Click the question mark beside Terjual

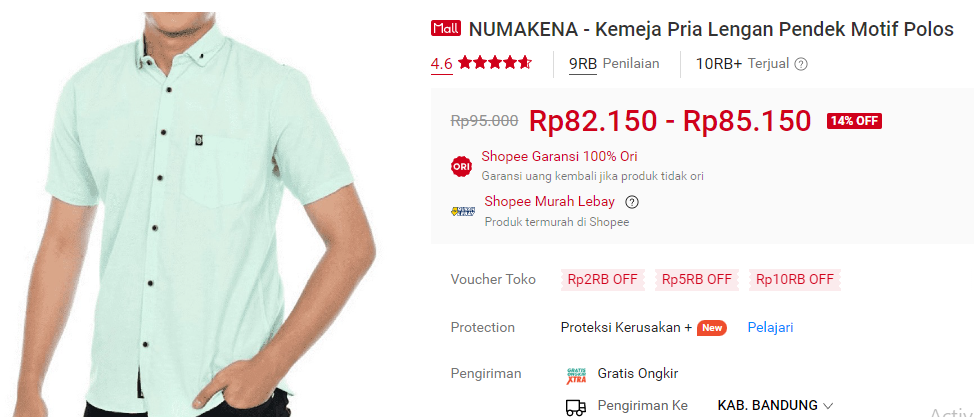click(x=801, y=63)
